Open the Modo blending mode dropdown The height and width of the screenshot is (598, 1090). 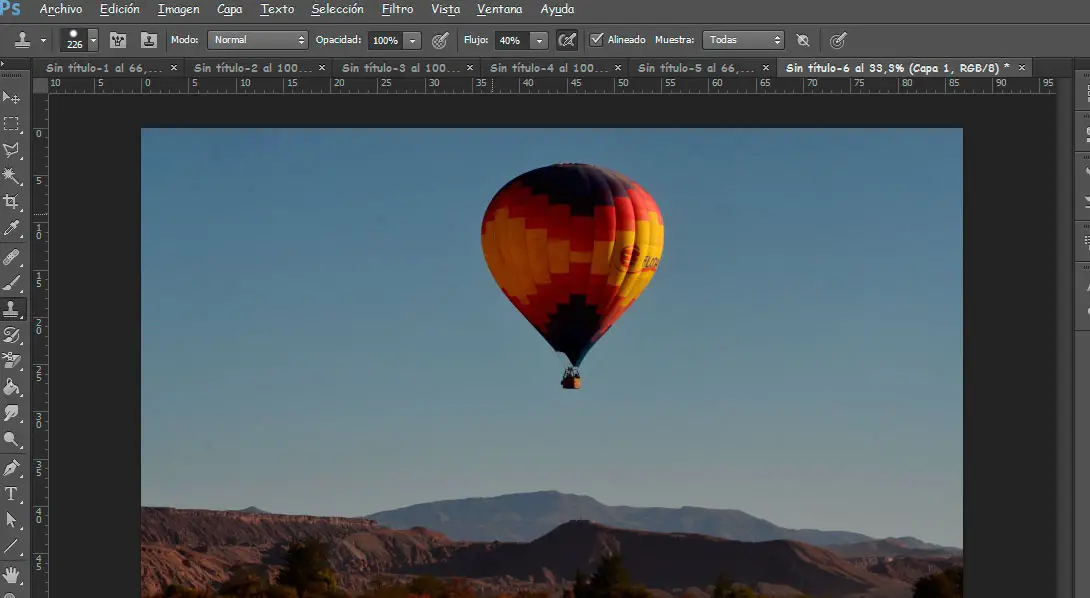258,40
